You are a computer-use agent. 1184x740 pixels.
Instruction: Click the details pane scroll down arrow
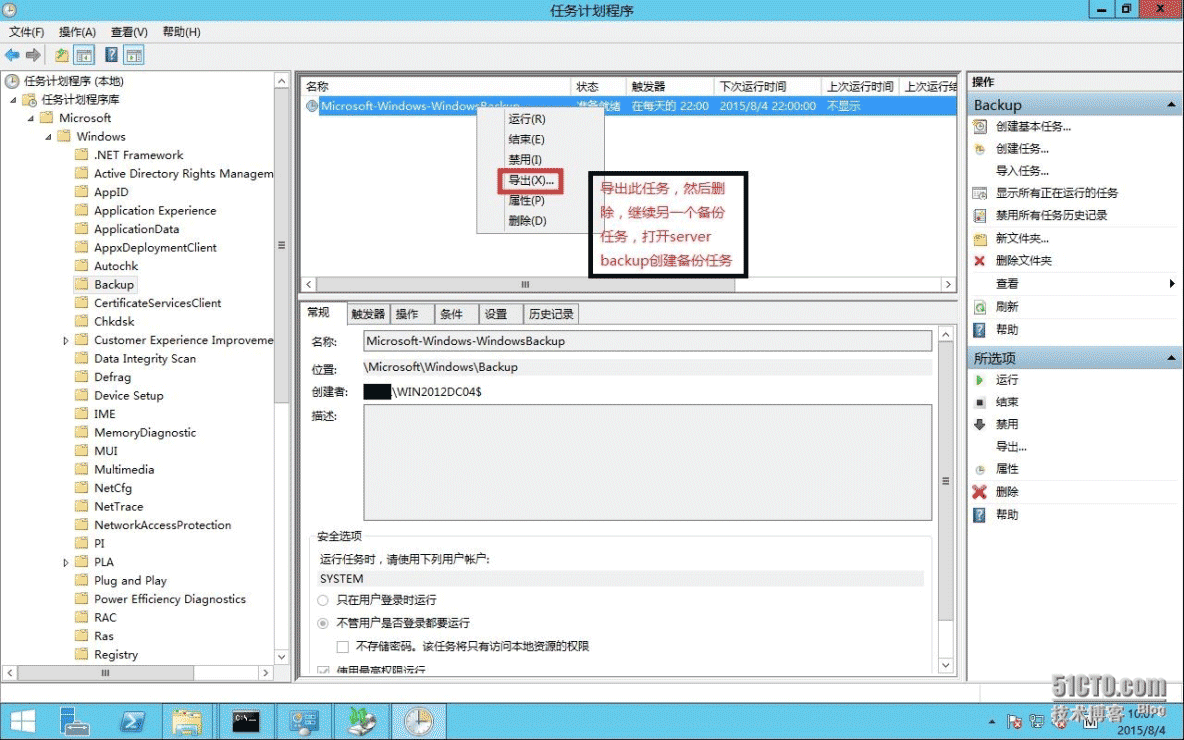point(945,666)
